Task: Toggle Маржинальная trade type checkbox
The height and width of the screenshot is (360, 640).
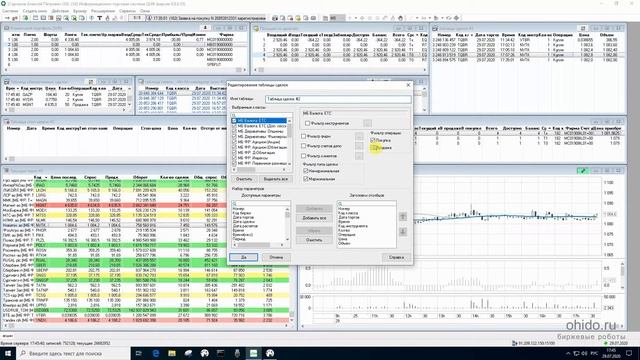Action: 306,179
